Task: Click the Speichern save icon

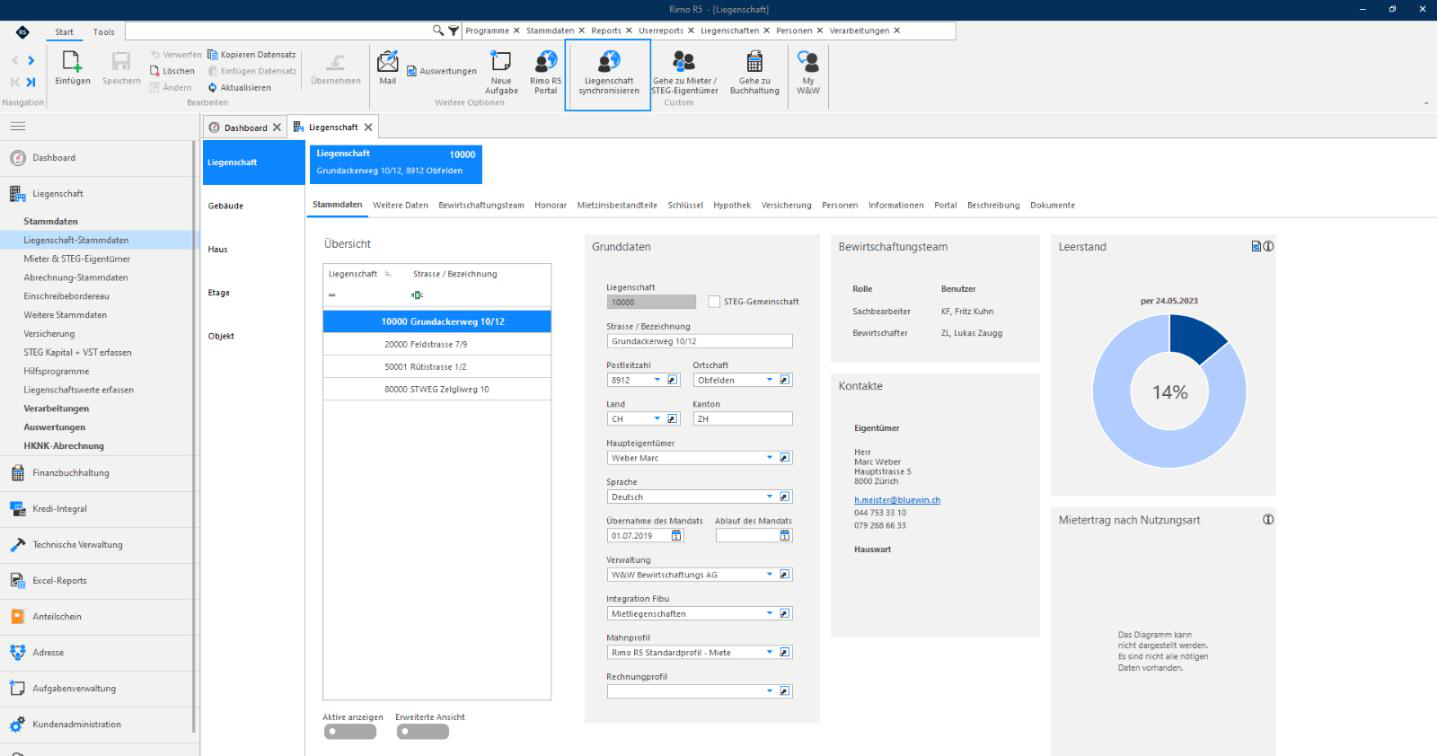Action: (x=122, y=62)
